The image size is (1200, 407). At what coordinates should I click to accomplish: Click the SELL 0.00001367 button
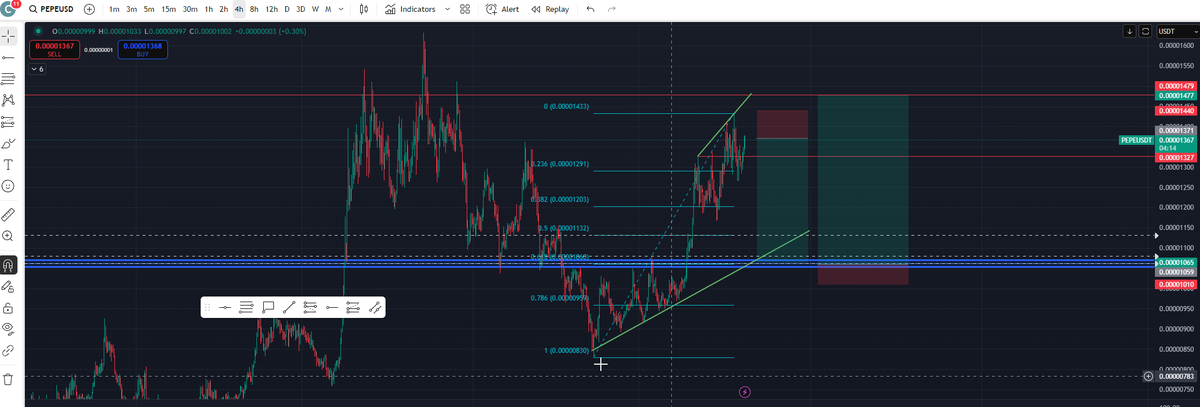click(54, 49)
